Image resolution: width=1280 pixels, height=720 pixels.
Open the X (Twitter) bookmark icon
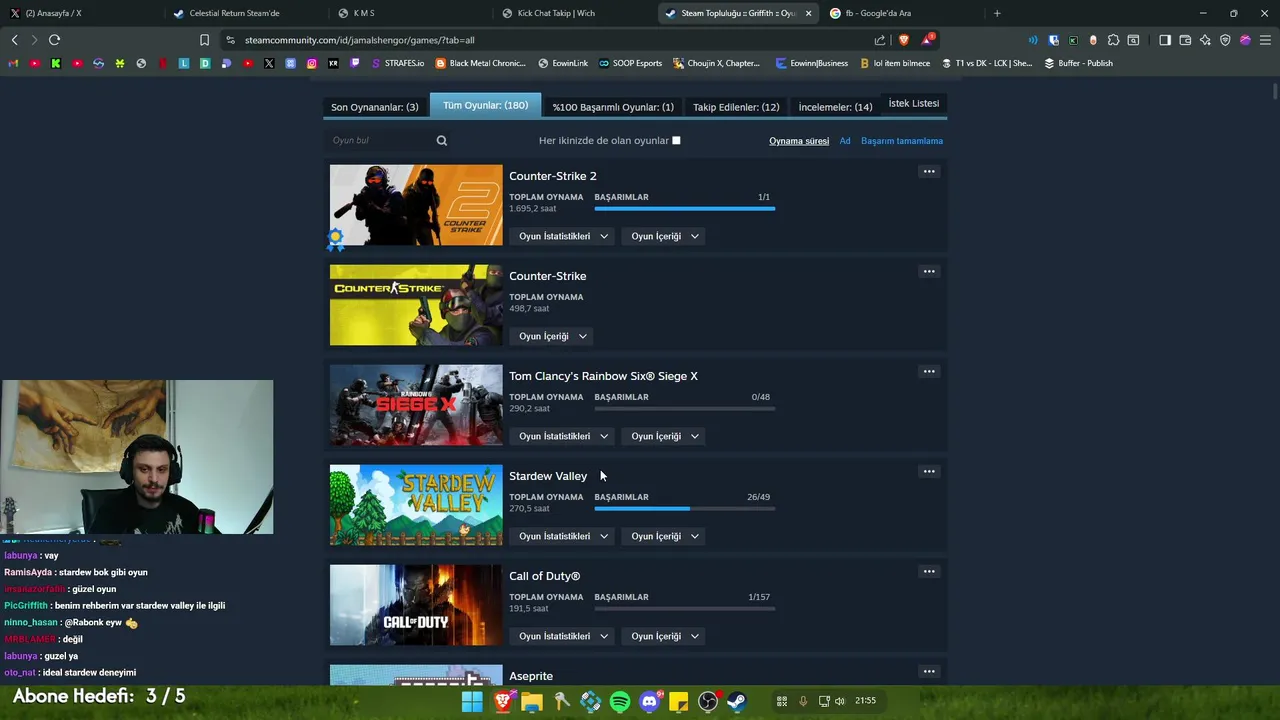click(x=269, y=63)
